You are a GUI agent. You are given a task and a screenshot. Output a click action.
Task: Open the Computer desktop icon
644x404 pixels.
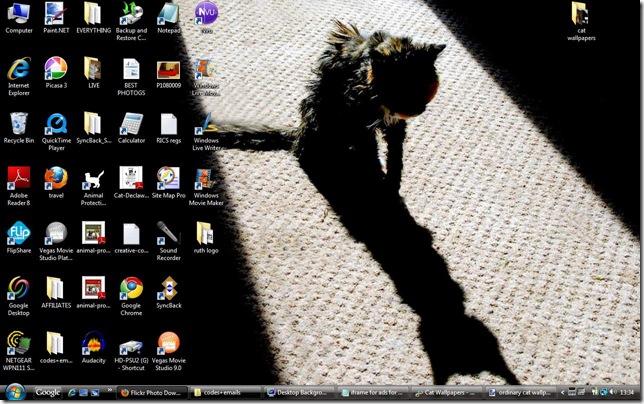tap(18, 18)
